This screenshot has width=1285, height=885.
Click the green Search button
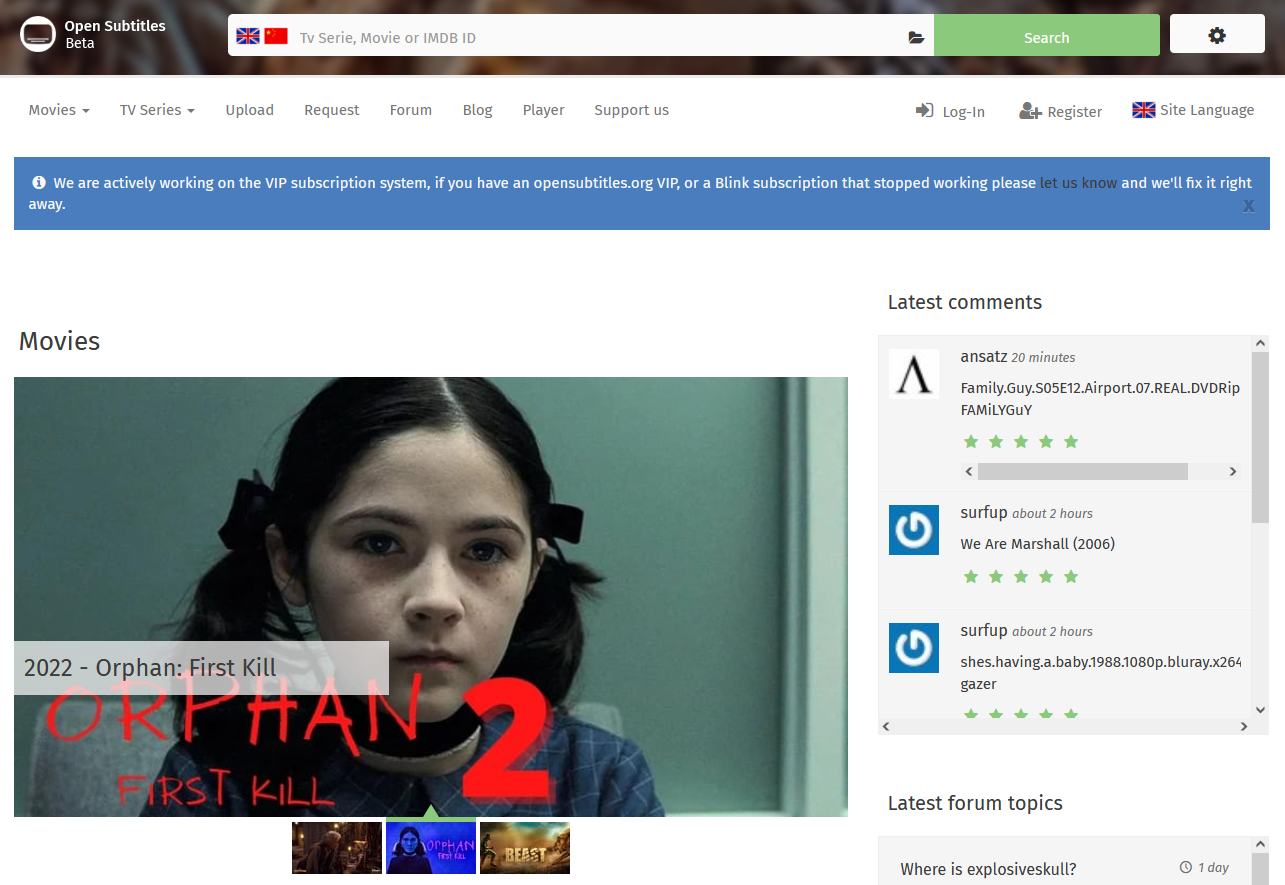pyautogui.click(x=1047, y=36)
